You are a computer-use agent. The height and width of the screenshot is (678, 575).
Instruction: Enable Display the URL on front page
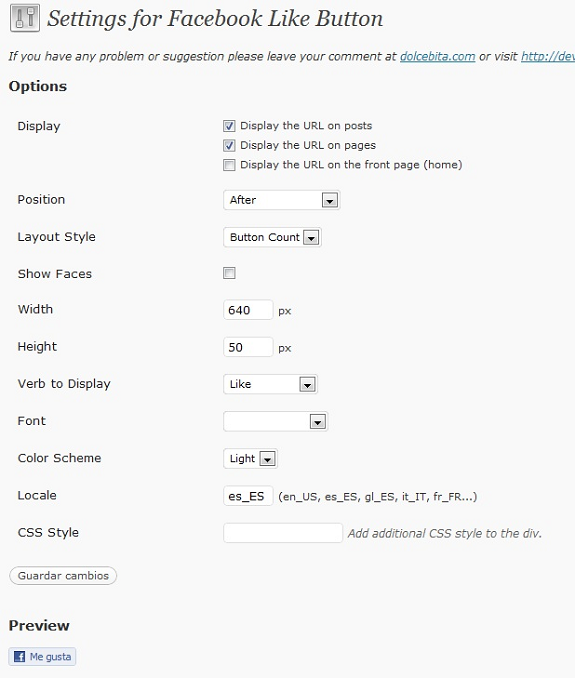(x=229, y=165)
